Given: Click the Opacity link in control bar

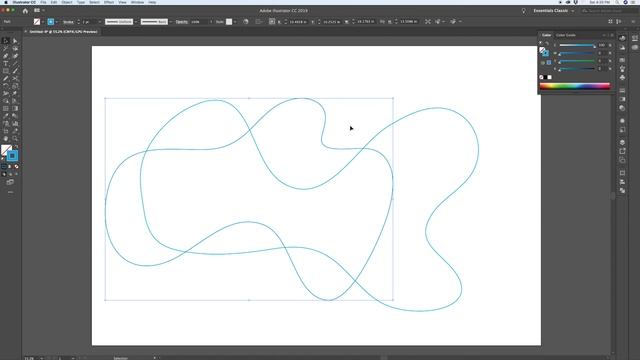Looking at the screenshot, I should pyautogui.click(x=182, y=22).
